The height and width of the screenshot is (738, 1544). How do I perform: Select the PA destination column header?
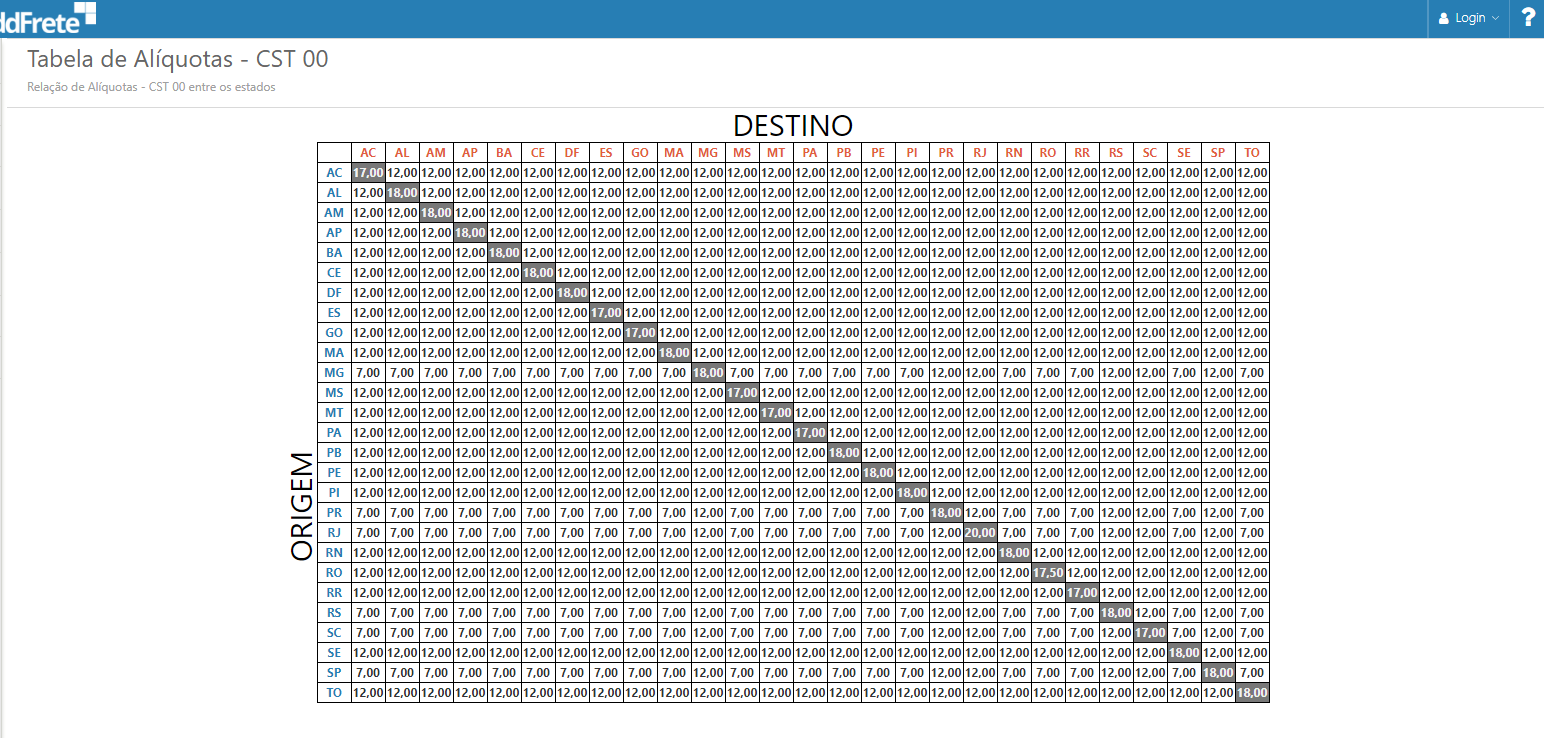(x=810, y=152)
